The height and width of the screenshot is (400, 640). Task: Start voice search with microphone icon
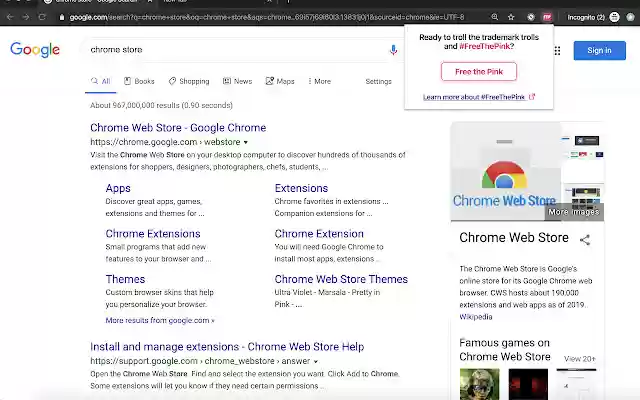coord(393,50)
